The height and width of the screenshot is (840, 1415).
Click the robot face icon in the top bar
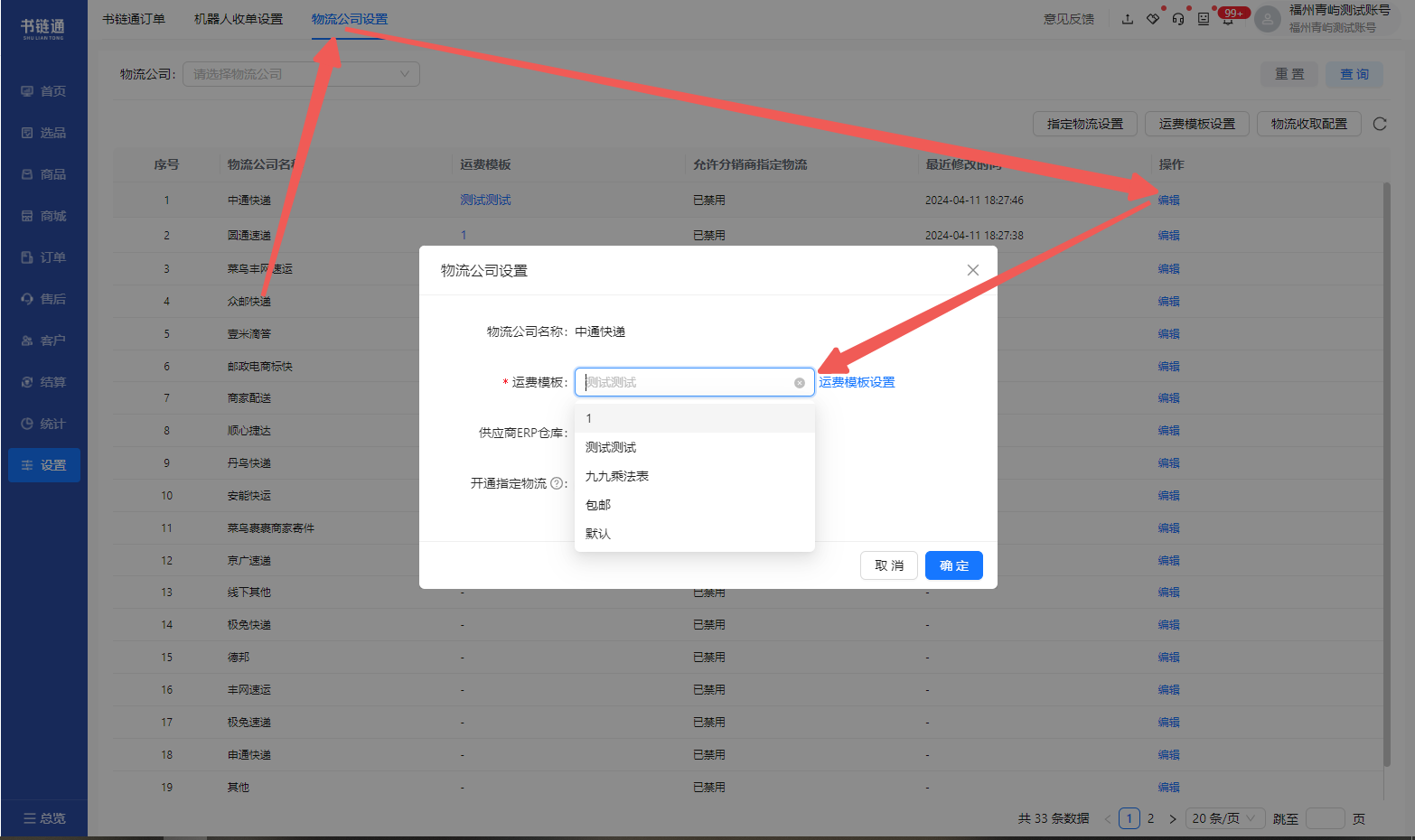[x=1204, y=19]
